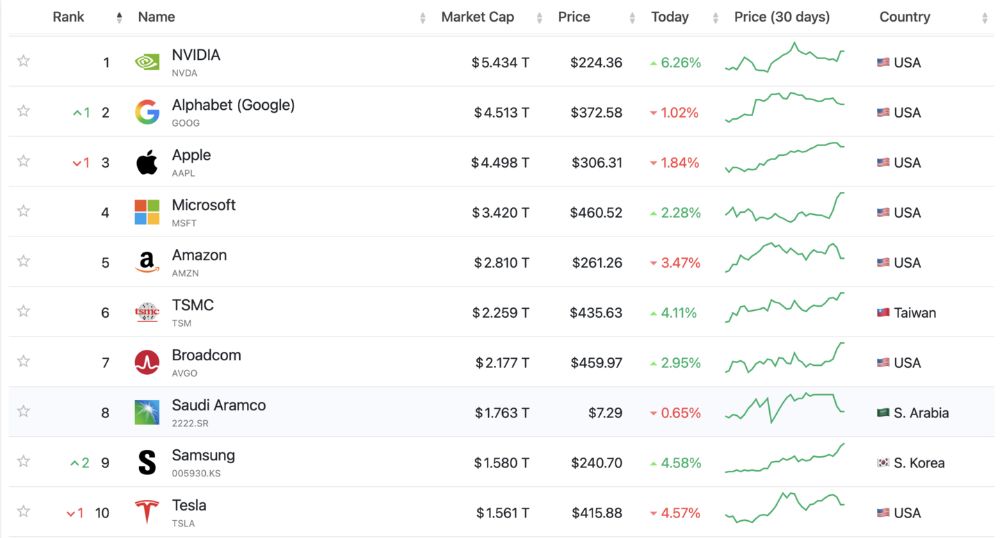The height and width of the screenshot is (538, 1000).
Task: Click the Tesla 30-day price chart
Action: tap(784, 507)
